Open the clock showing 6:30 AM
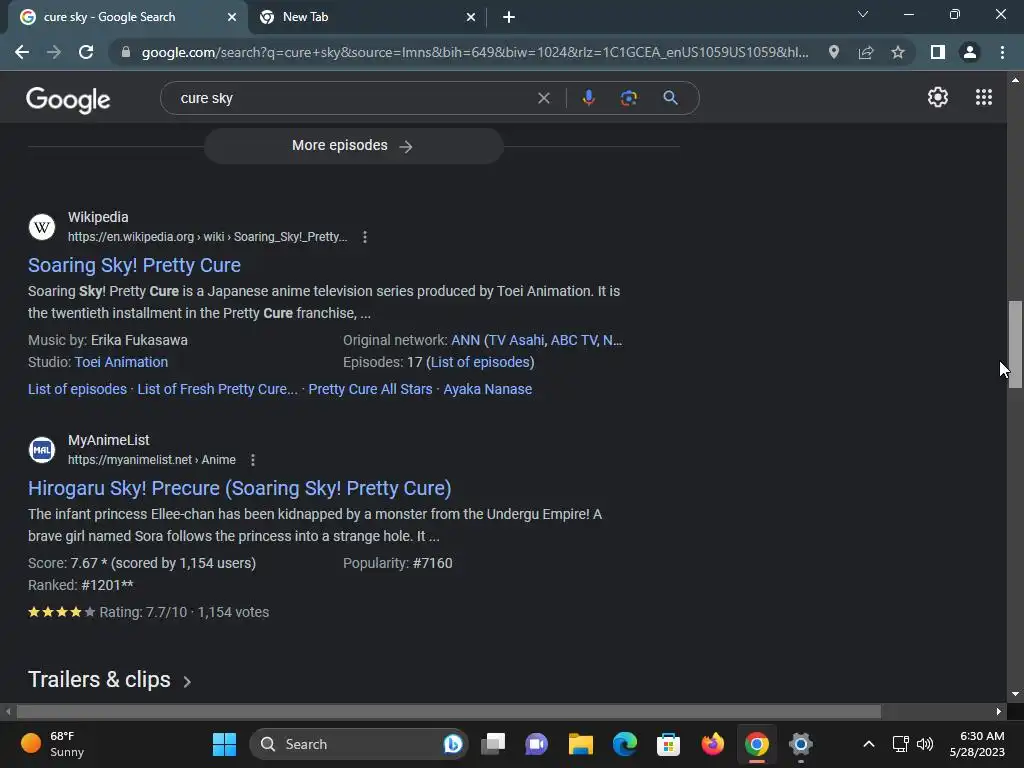Screen dimensions: 1024x768 977,744
